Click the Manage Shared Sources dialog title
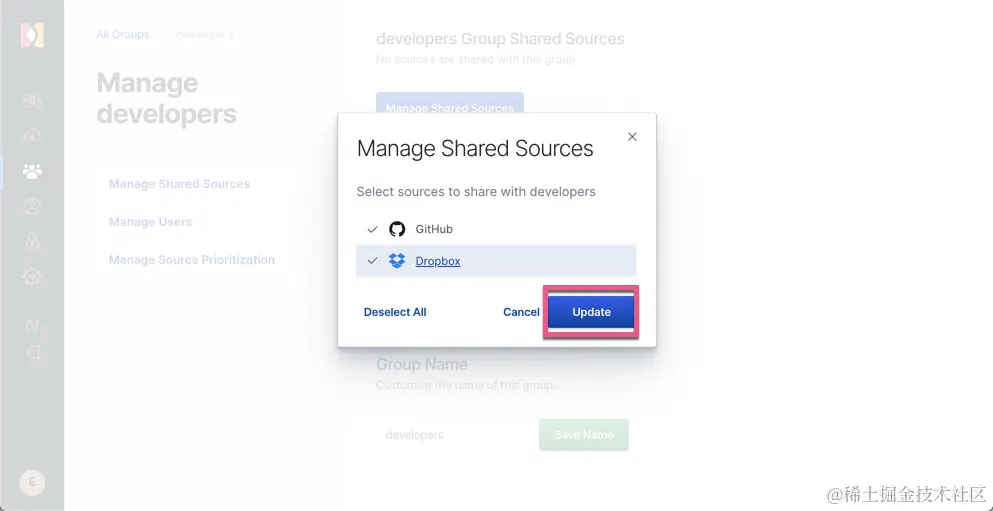The width and height of the screenshot is (993, 511). pyautogui.click(x=475, y=148)
